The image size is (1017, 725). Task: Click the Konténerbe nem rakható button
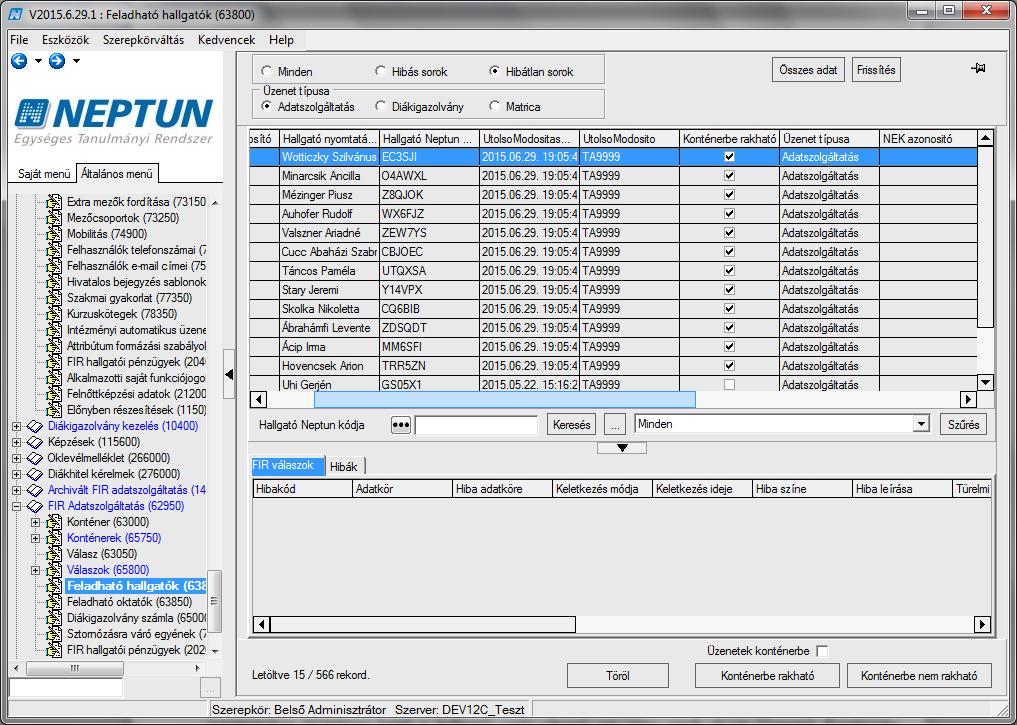(919, 676)
